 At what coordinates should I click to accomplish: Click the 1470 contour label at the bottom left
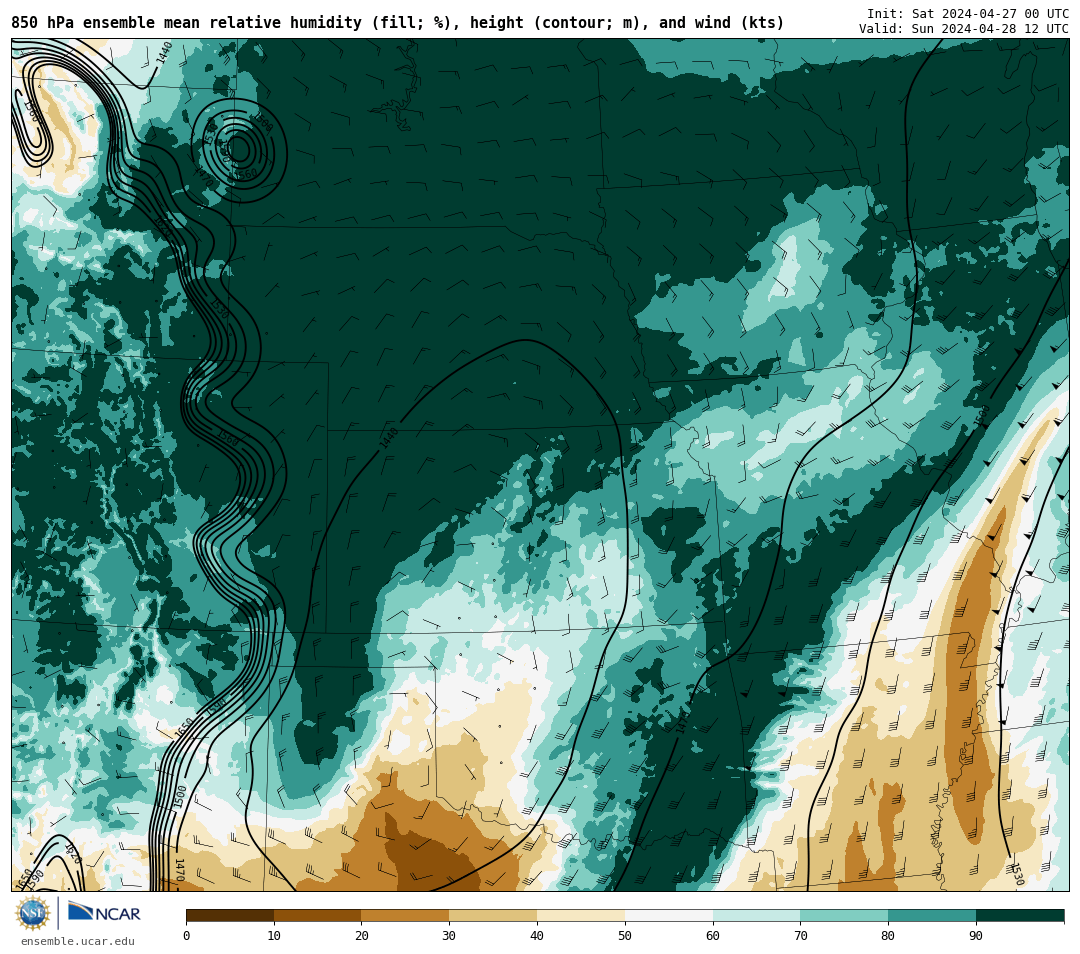(180, 869)
